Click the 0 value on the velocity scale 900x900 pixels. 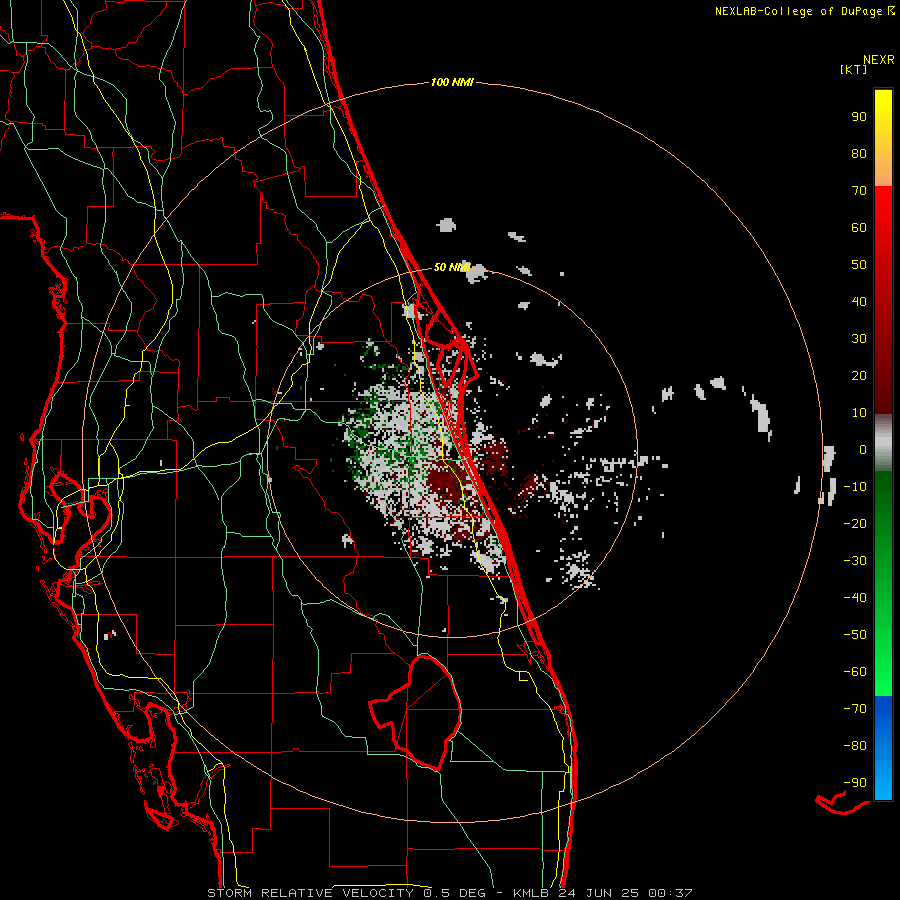click(863, 449)
